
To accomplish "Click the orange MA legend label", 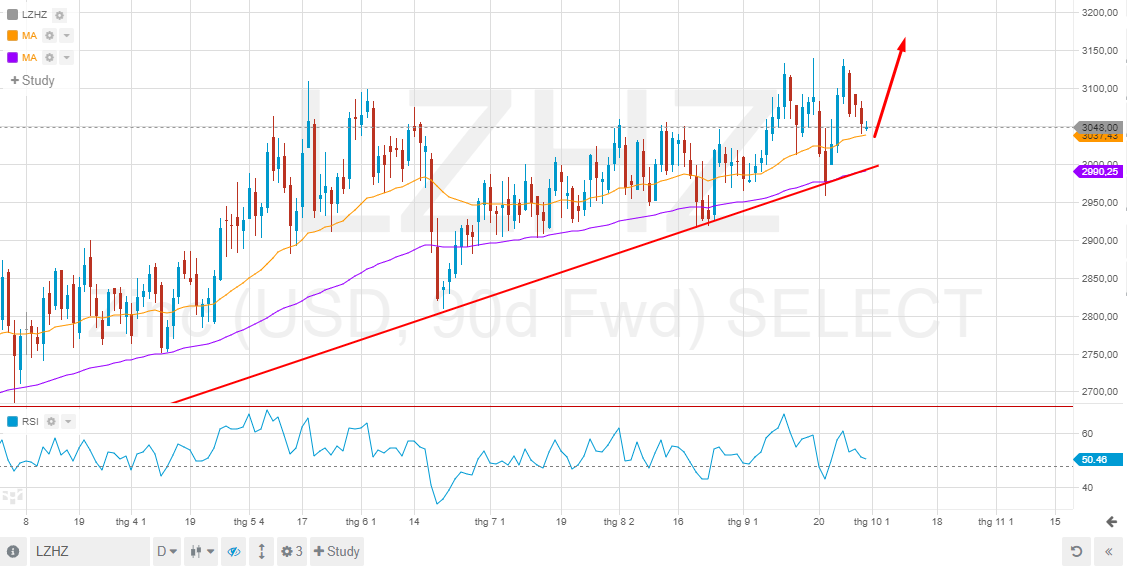I will [29, 36].
